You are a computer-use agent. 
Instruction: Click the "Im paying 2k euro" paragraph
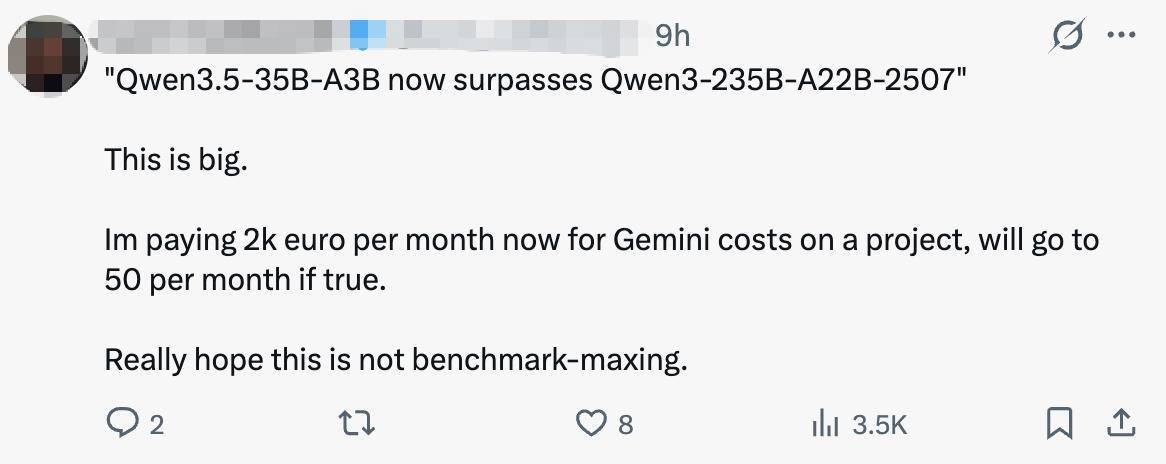pos(601,241)
